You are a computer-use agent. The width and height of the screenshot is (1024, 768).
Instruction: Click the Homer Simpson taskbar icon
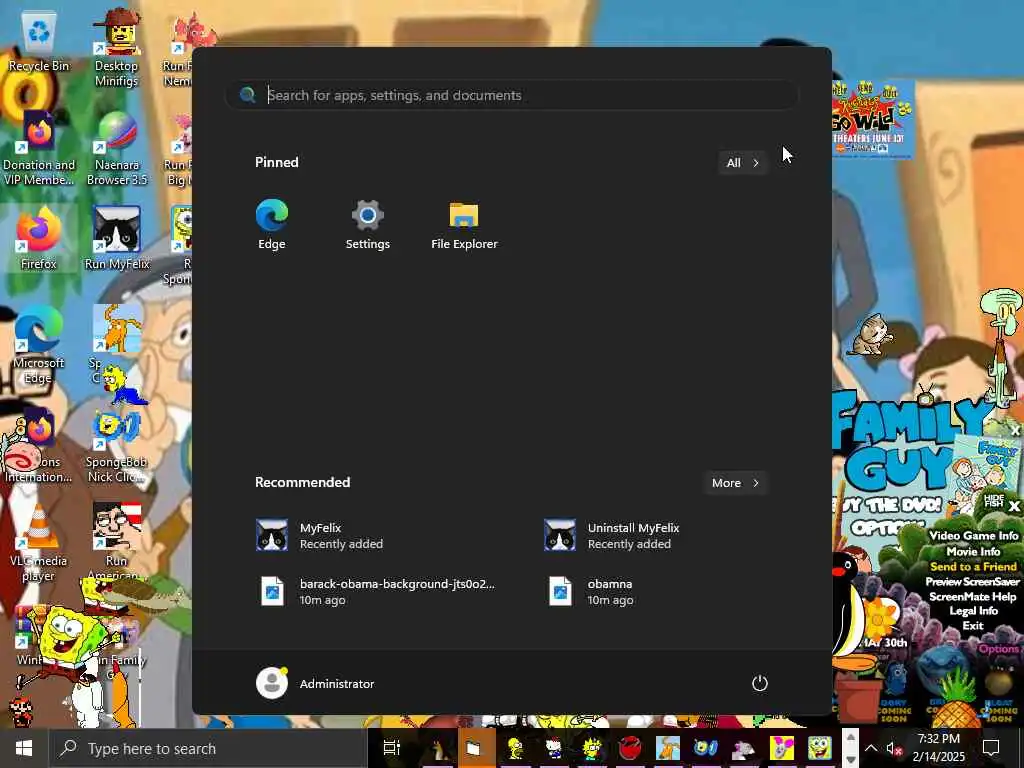515,748
